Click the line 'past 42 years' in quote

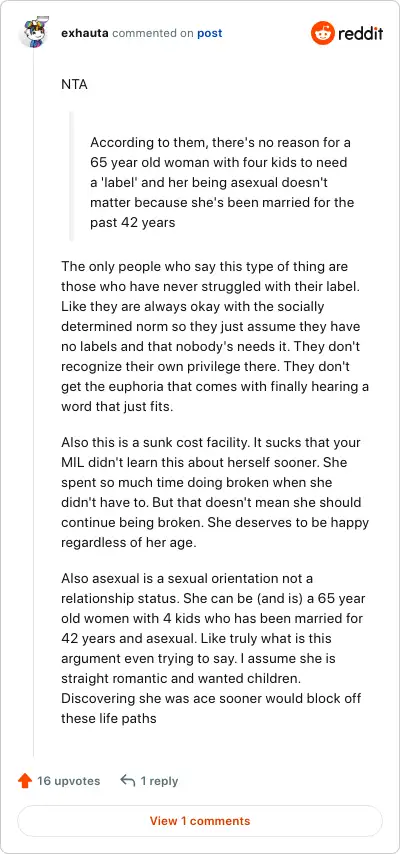pos(132,223)
